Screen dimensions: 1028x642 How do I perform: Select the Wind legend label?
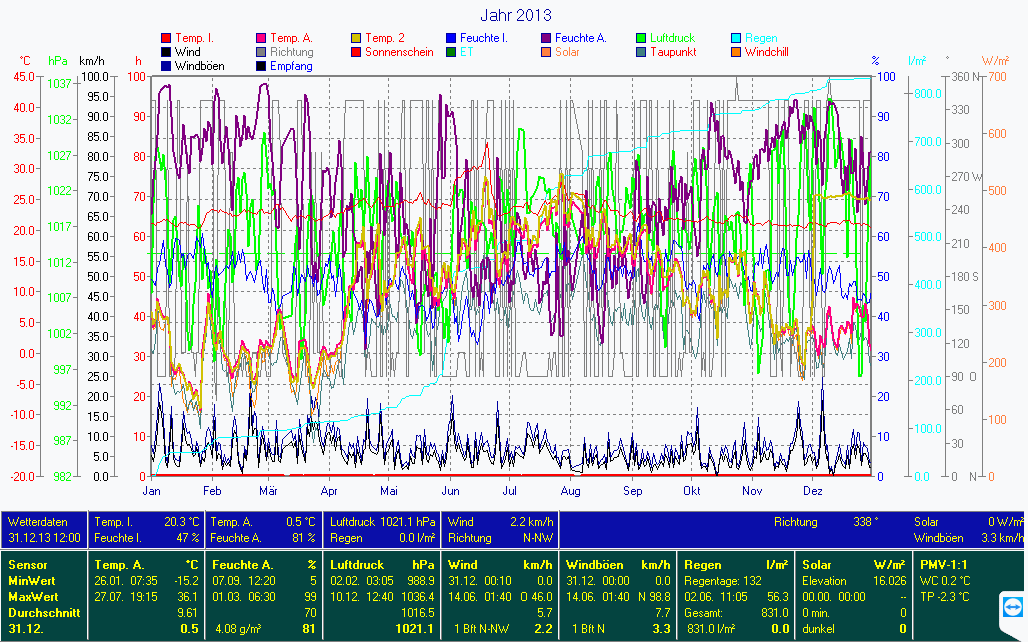tap(188, 52)
